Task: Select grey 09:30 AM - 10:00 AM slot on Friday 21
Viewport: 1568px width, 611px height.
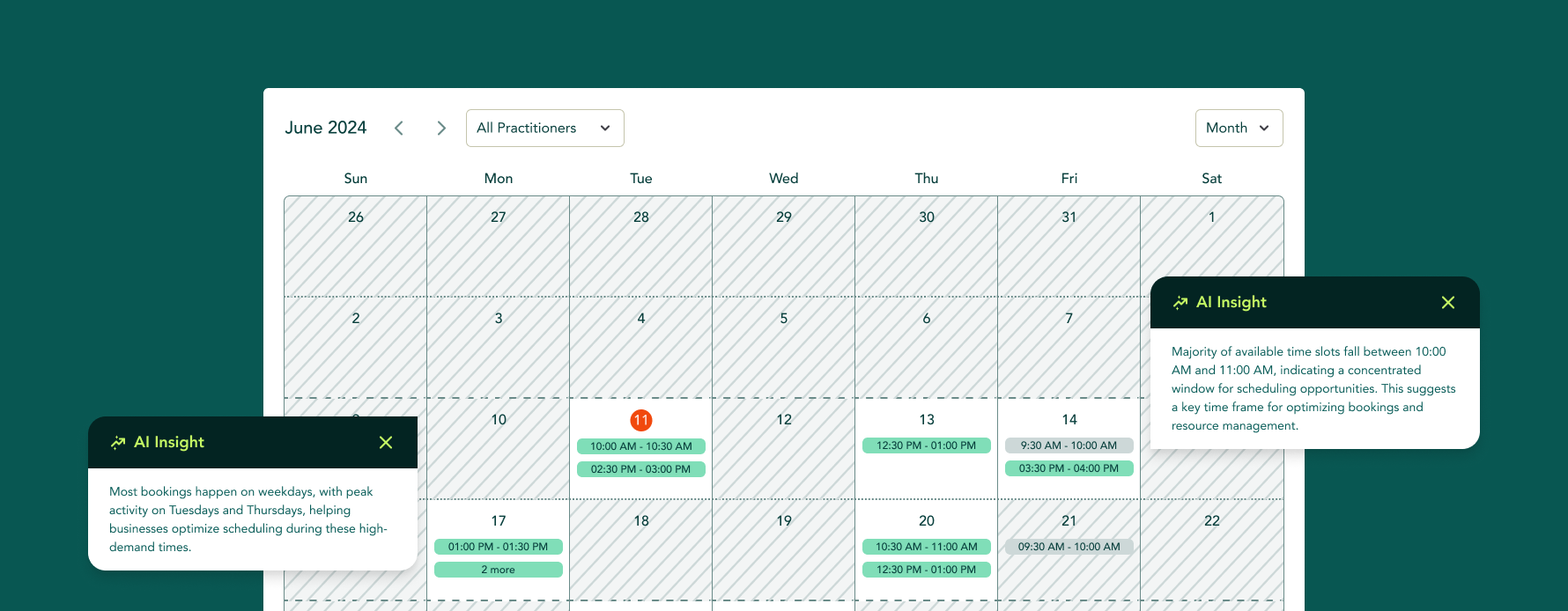Action: coord(1069,547)
